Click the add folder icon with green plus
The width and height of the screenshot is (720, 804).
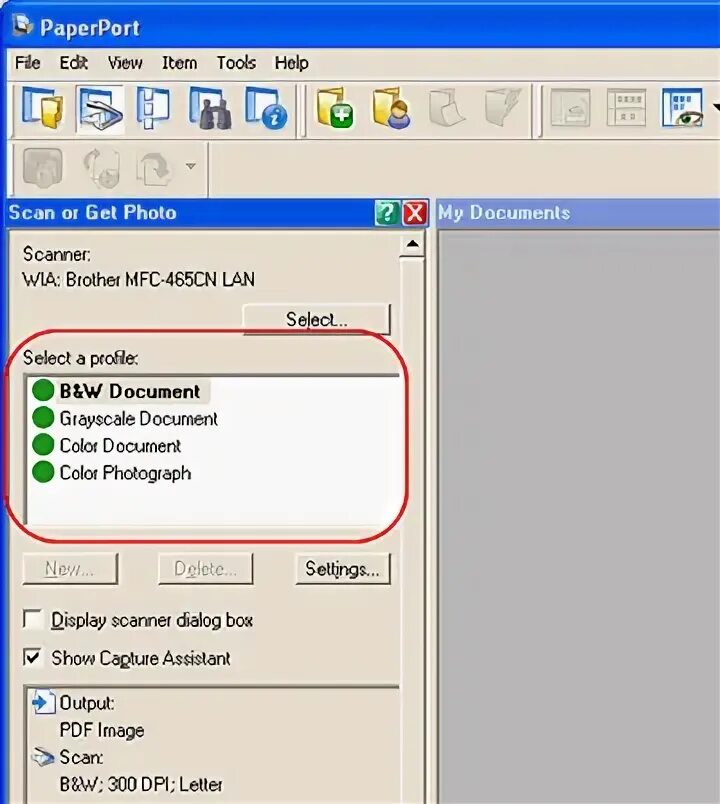pos(335,109)
